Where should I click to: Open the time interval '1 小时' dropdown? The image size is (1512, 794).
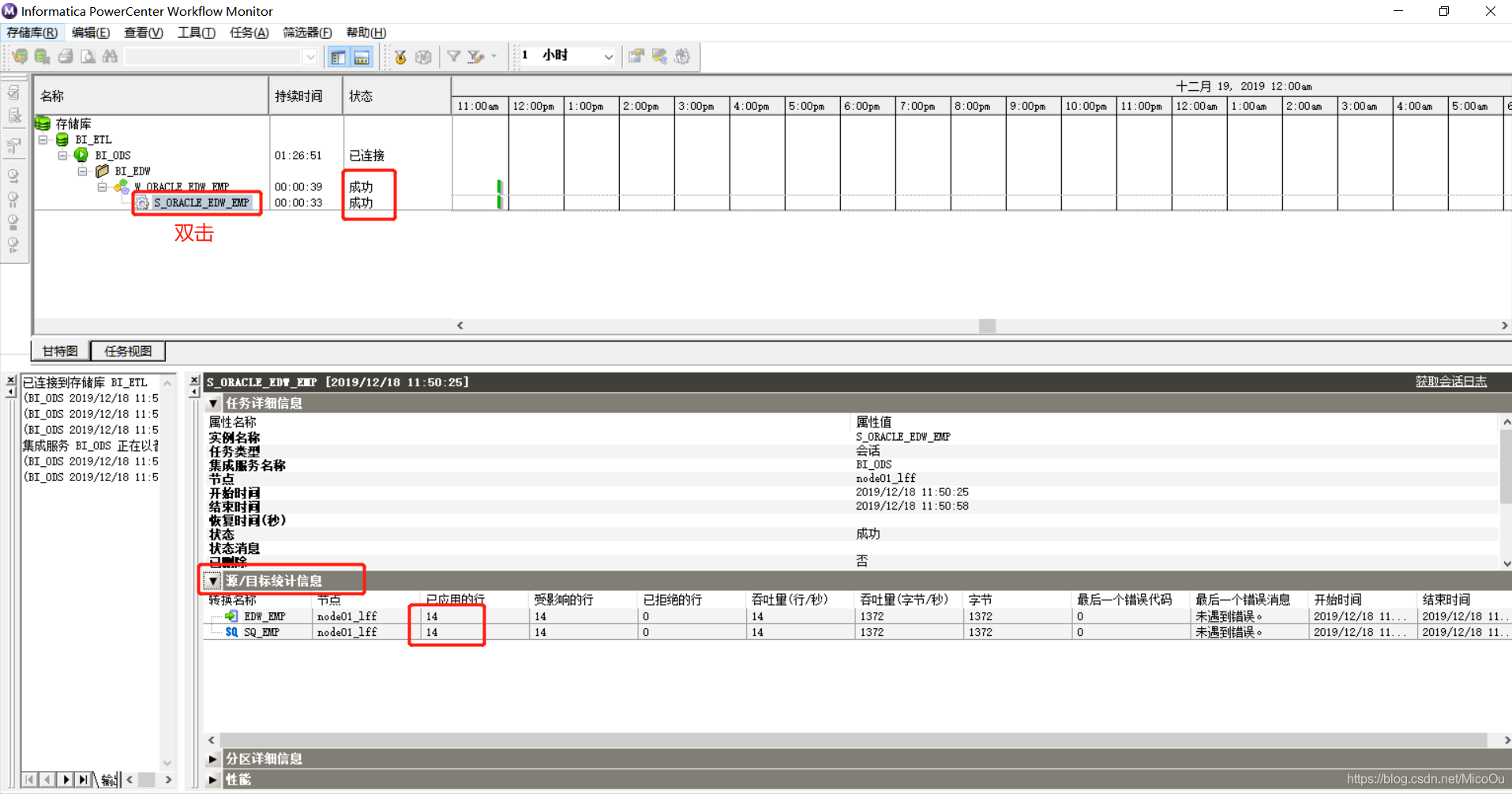[x=608, y=56]
